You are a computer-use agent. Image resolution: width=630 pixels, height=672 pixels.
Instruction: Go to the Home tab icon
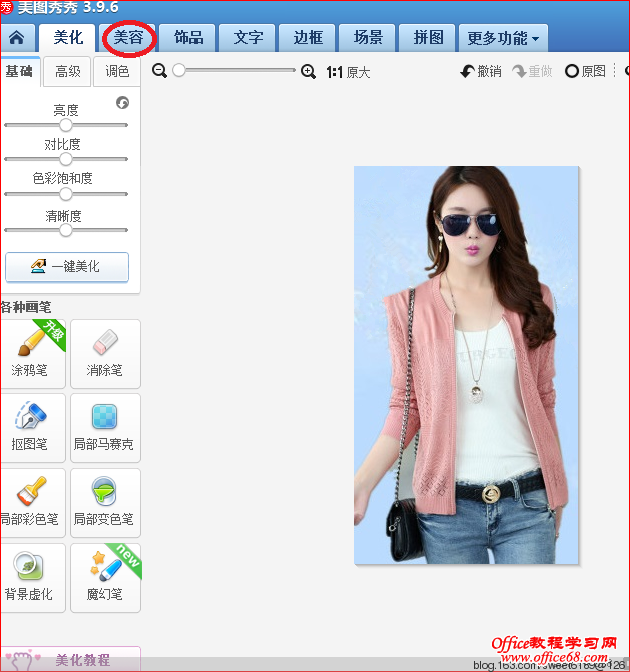point(17,38)
